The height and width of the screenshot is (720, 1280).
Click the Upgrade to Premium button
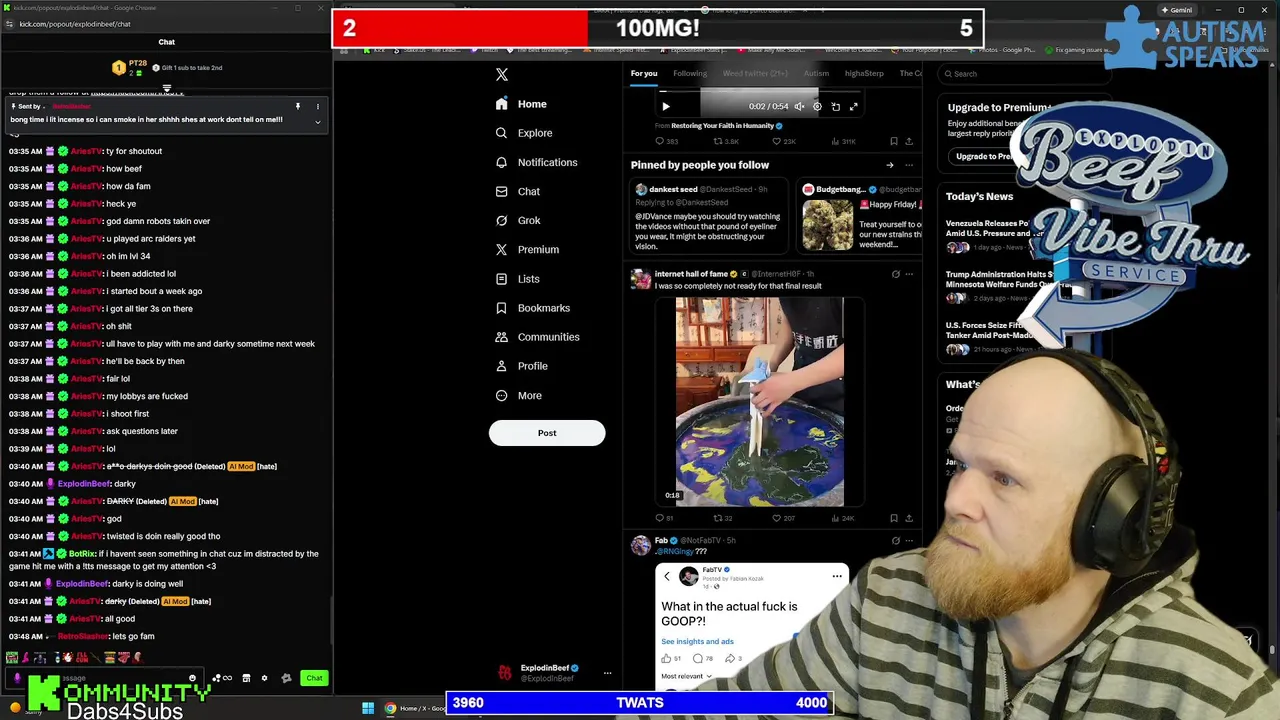coord(986,156)
